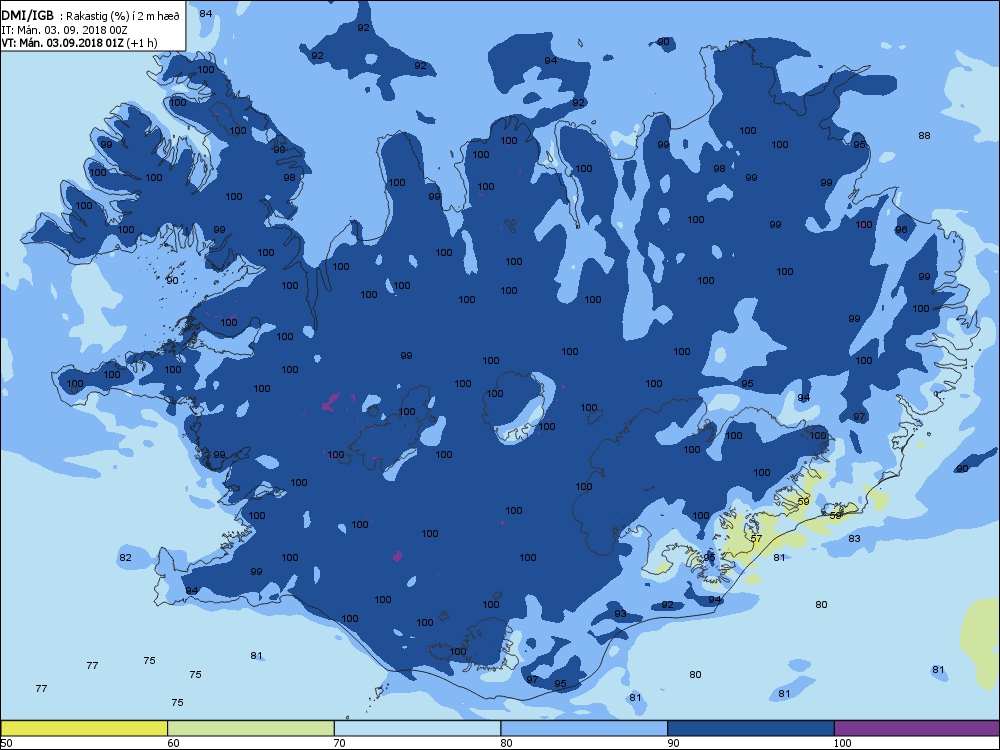Click the 'VT: Mán. 03.09.2018 01Z (+1 h)' line
The image size is (1000, 750).
(79, 43)
